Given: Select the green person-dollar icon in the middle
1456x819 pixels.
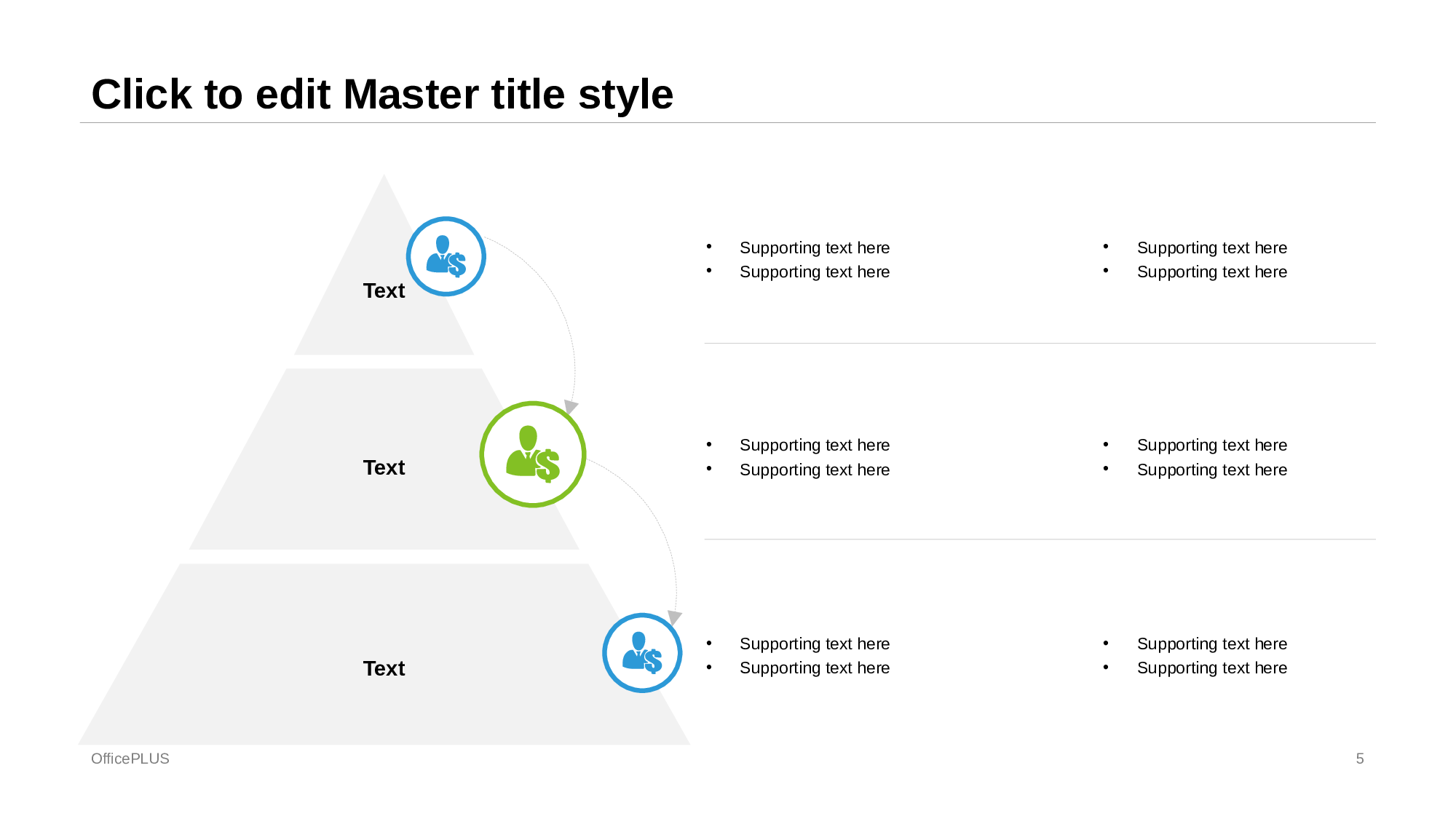Looking at the screenshot, I should (x=533, y=454).
